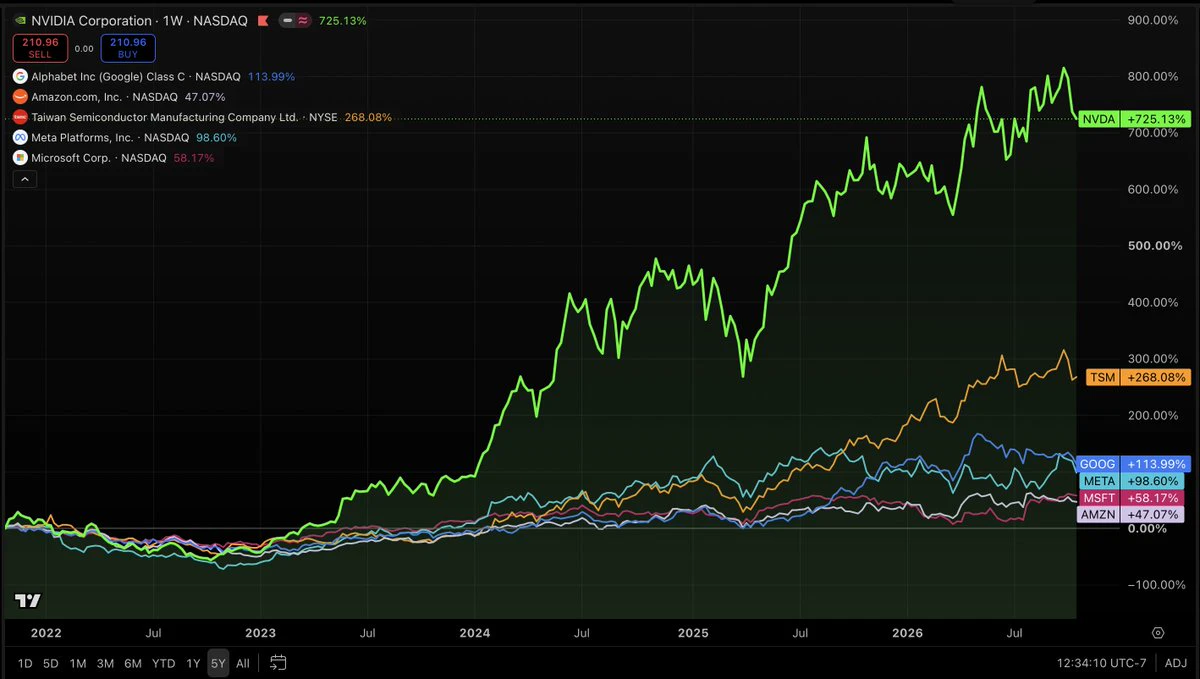Select the 1D time range
The height and width of the screenshot is (679, 1200).
[25, 663]
